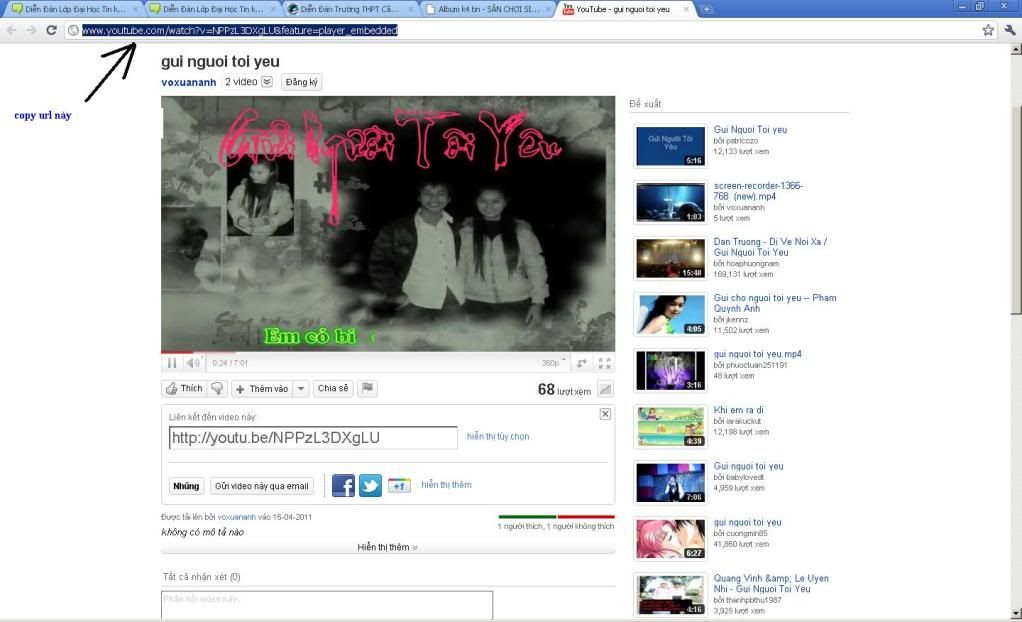Click the comment text box
The height and width of the screenshot is (622, 1022).
(327, 604)
